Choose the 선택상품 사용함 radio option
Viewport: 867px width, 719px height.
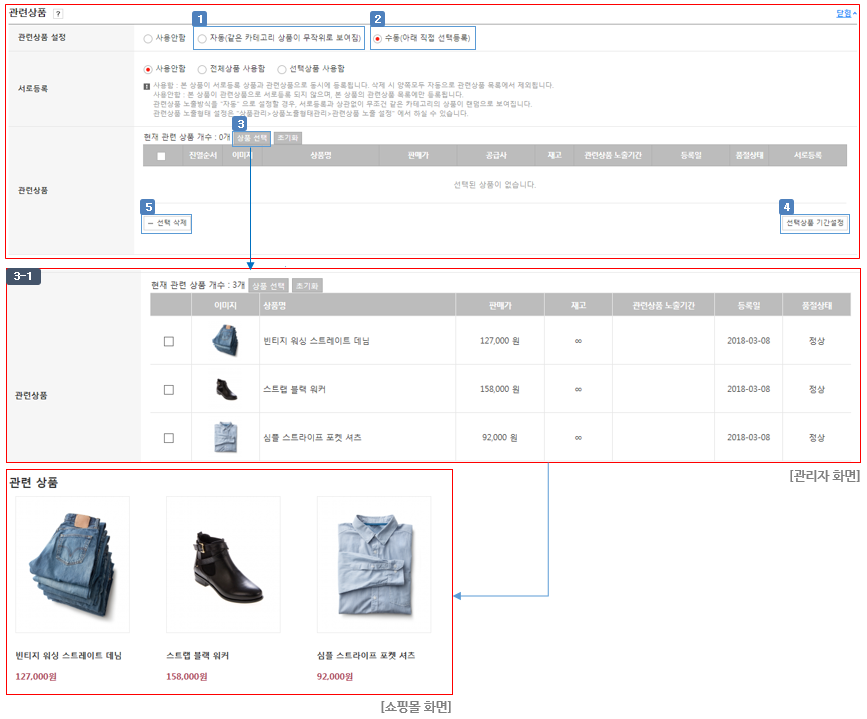[282, 69]
